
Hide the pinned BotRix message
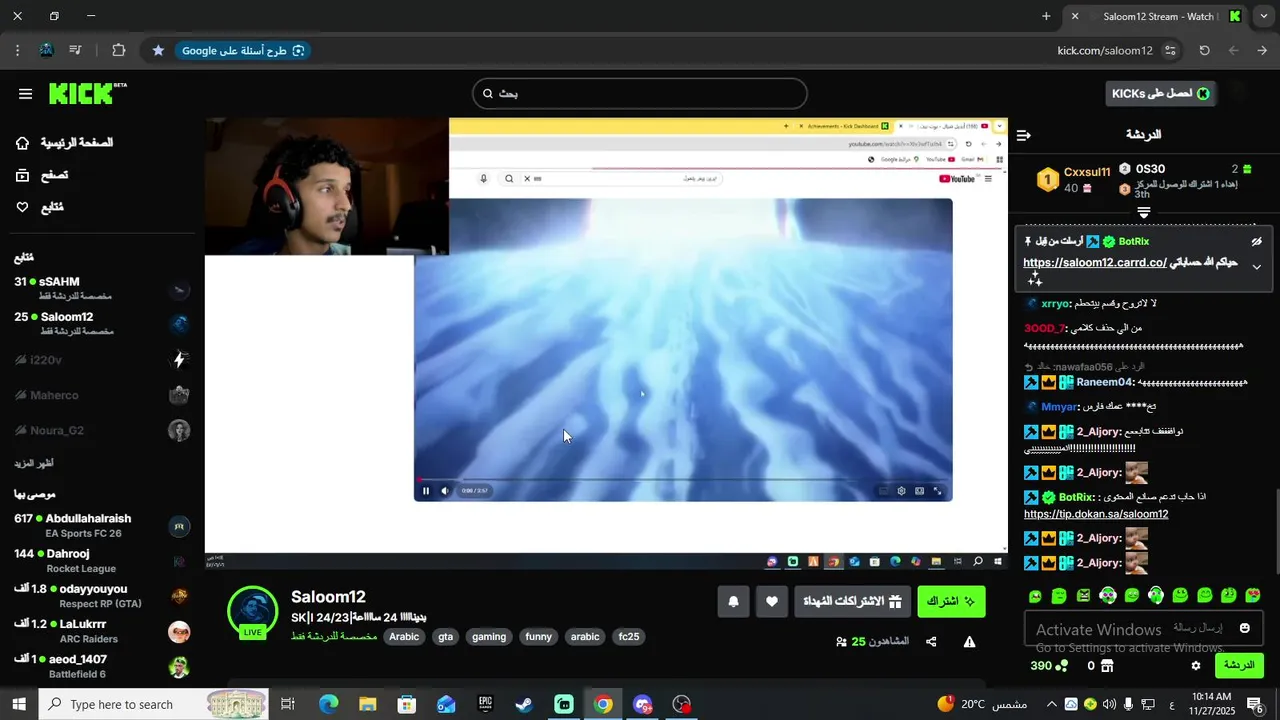pyautogui.click(x=1257, y=242)
